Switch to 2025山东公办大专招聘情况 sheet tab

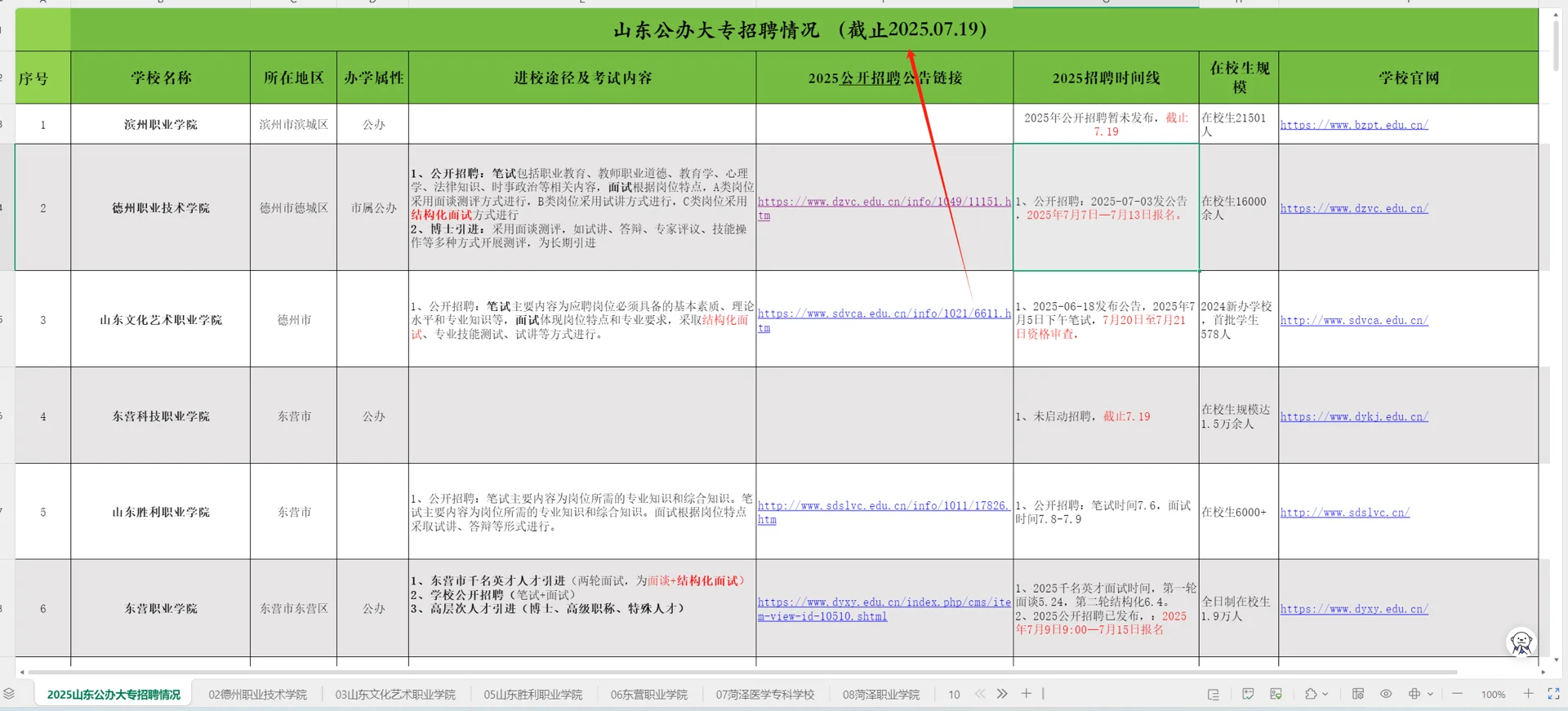click(x=114, y=695)
